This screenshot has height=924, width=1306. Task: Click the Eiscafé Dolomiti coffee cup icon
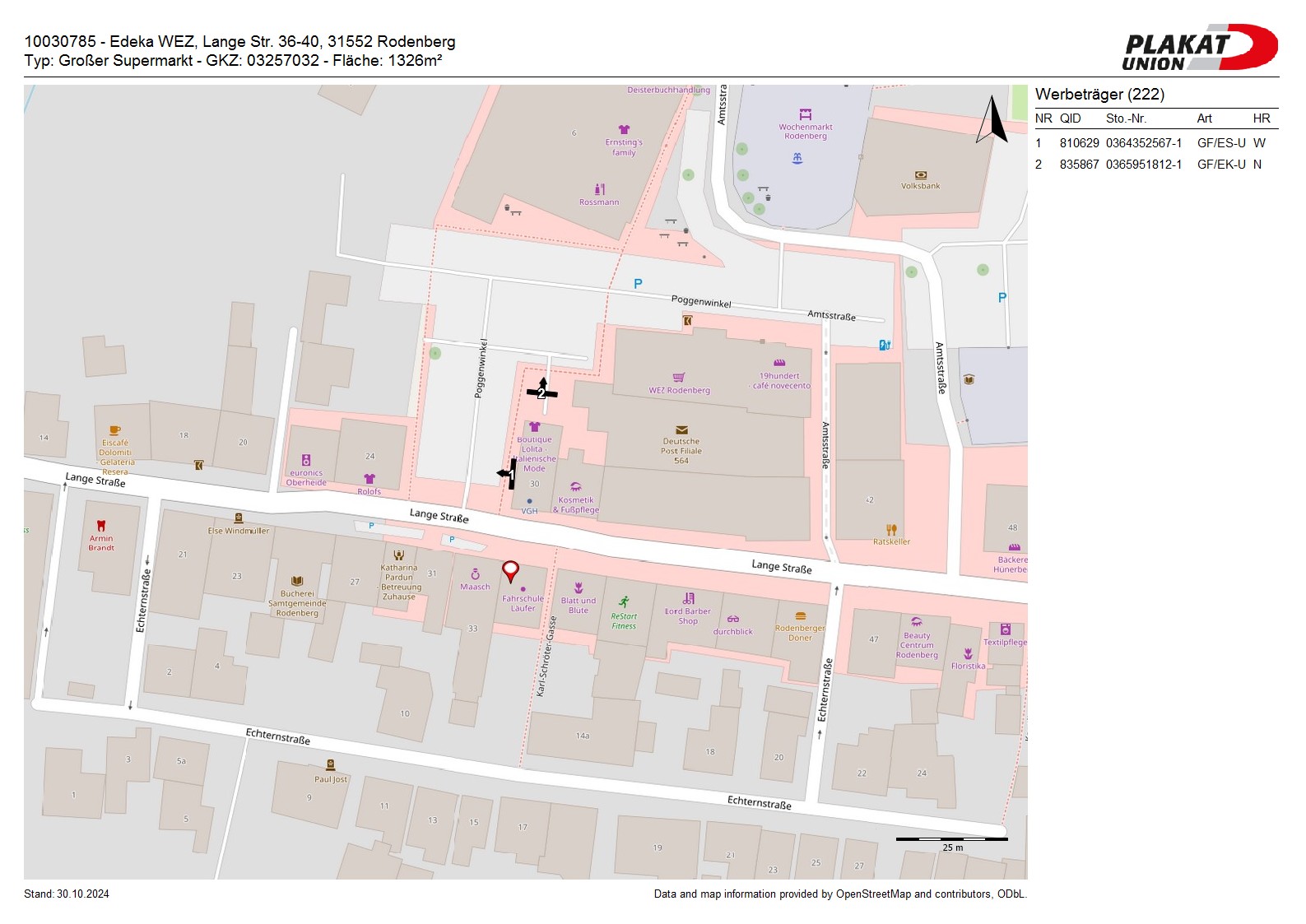click(x=114, y=430)
